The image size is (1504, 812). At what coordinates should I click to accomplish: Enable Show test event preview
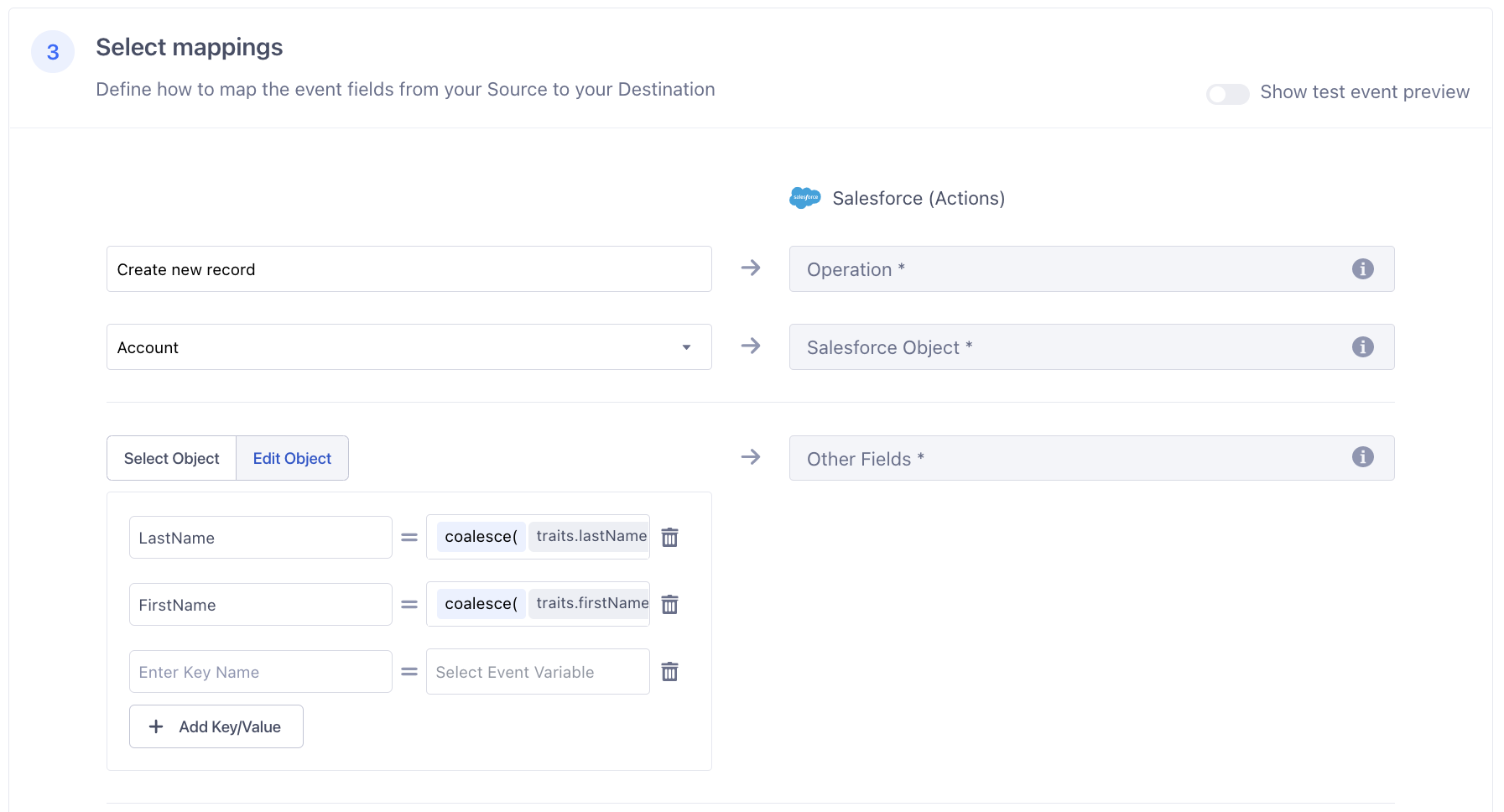(1227, 94)
